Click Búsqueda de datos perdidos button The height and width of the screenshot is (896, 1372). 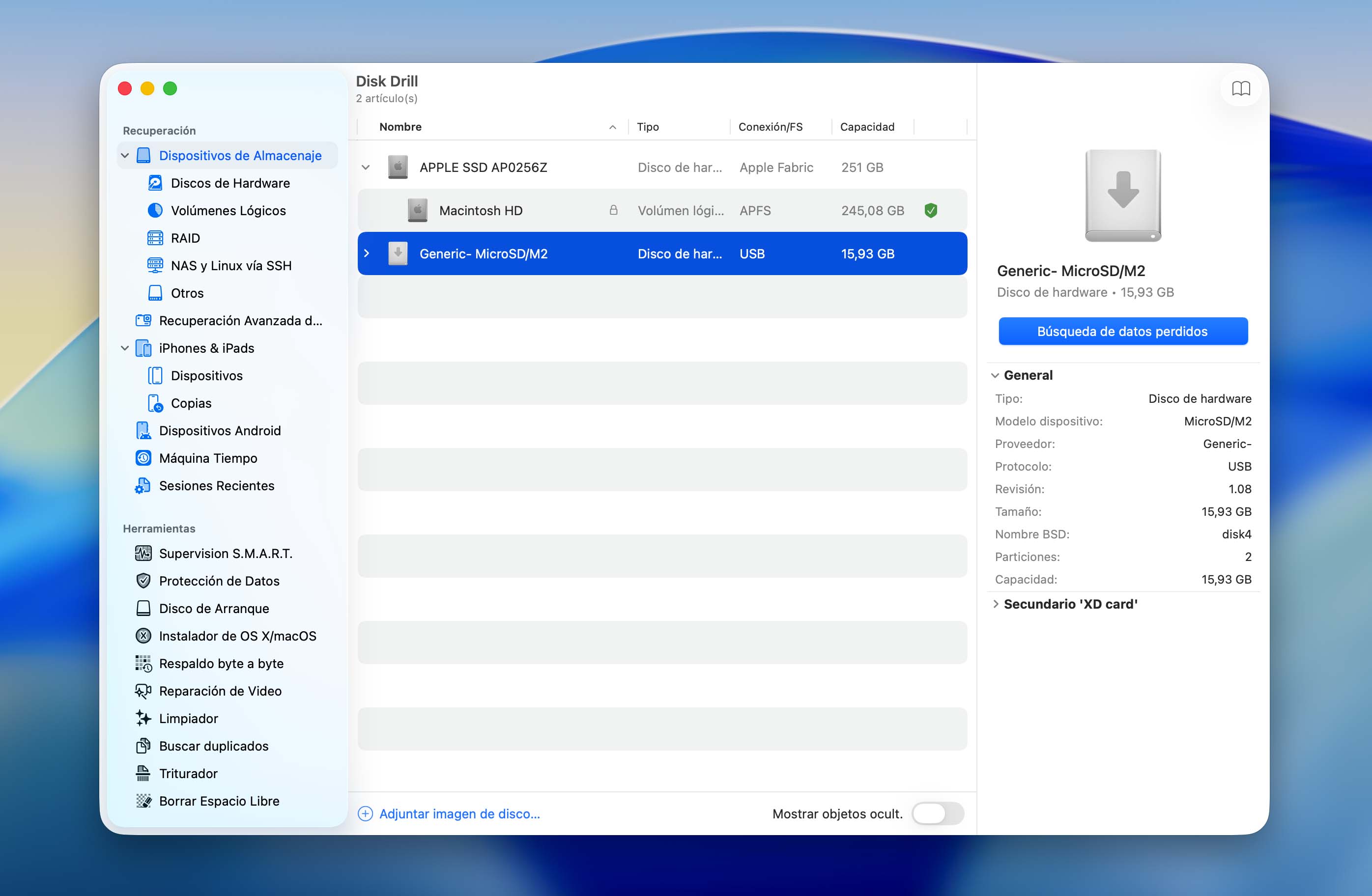[1122, 331]
